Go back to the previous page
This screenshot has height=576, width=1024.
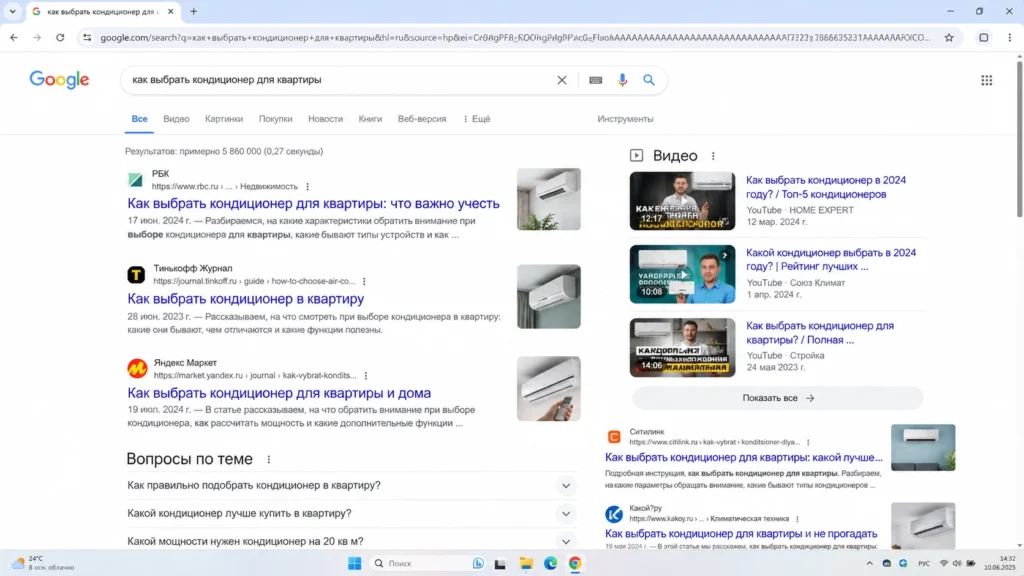pyautogui.click(x=14, y=37)
